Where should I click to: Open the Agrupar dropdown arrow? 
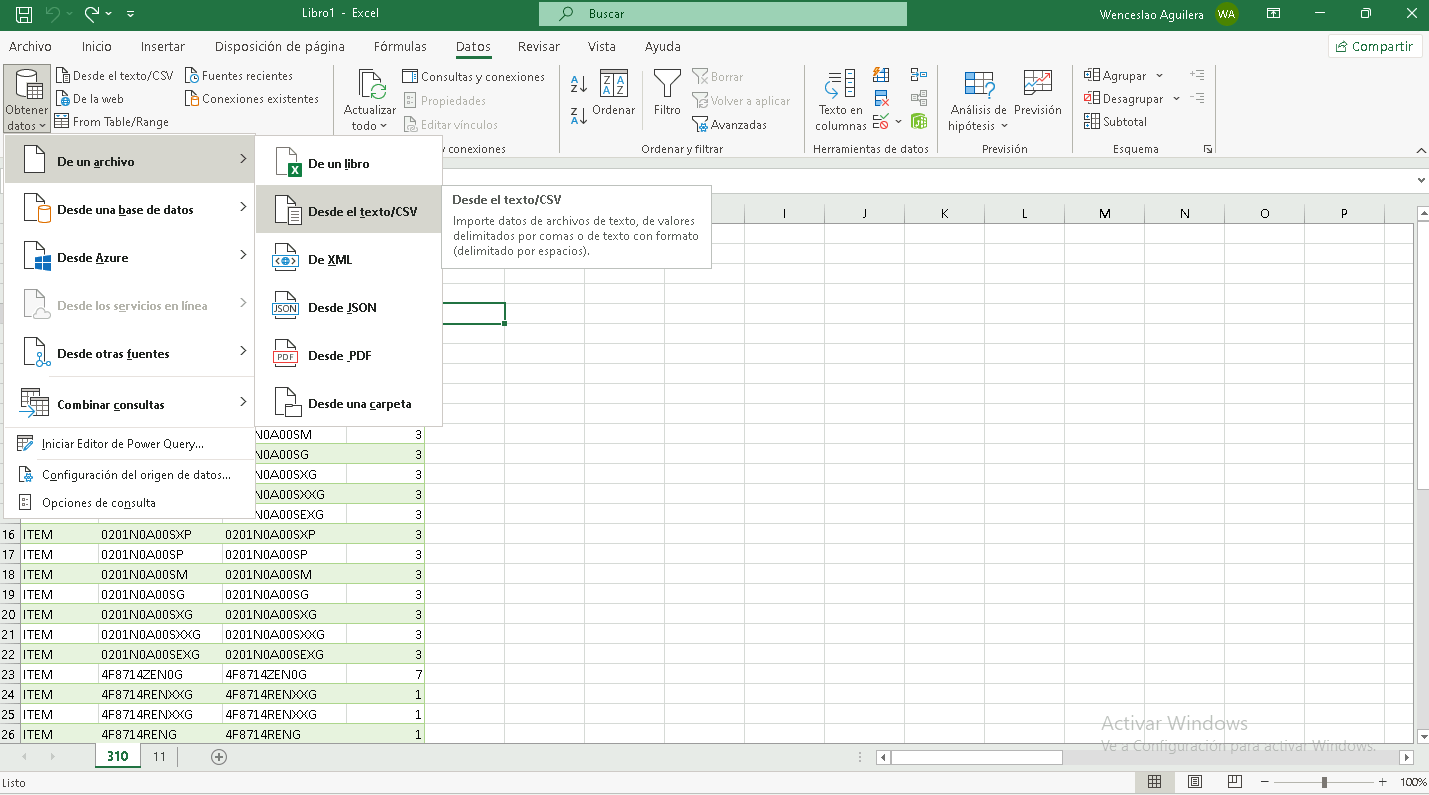(1159, 76)
